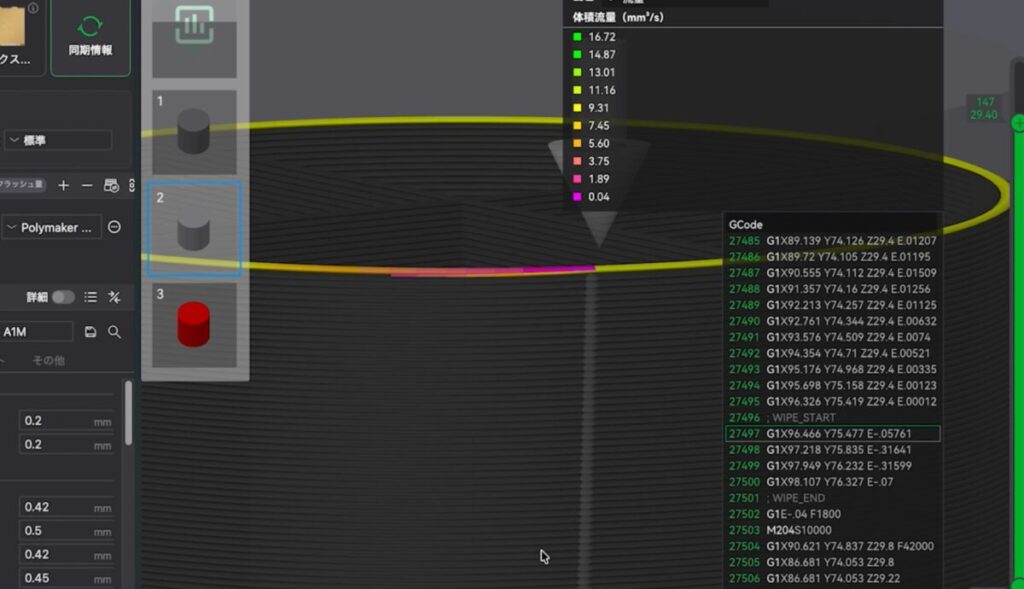Click the green sync info refresh icon
1024x589 pixels.
pyautogui.click(x=91, y=26)
